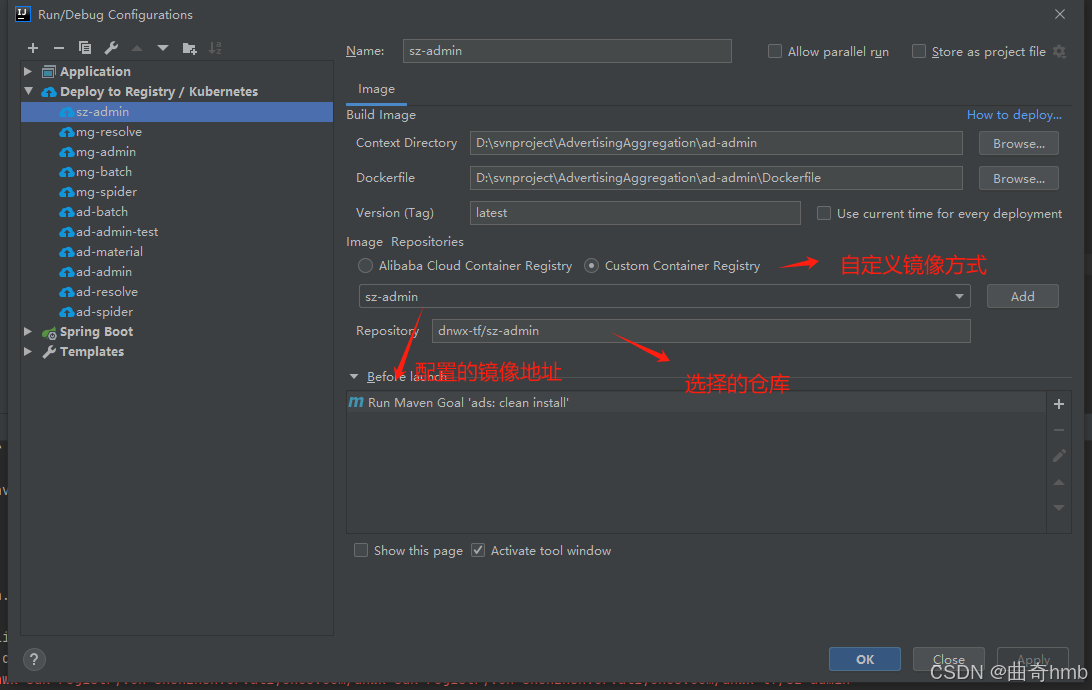
Task: Collapse Deploy to Registry / Kubernetes node
Action: [28, 91]
